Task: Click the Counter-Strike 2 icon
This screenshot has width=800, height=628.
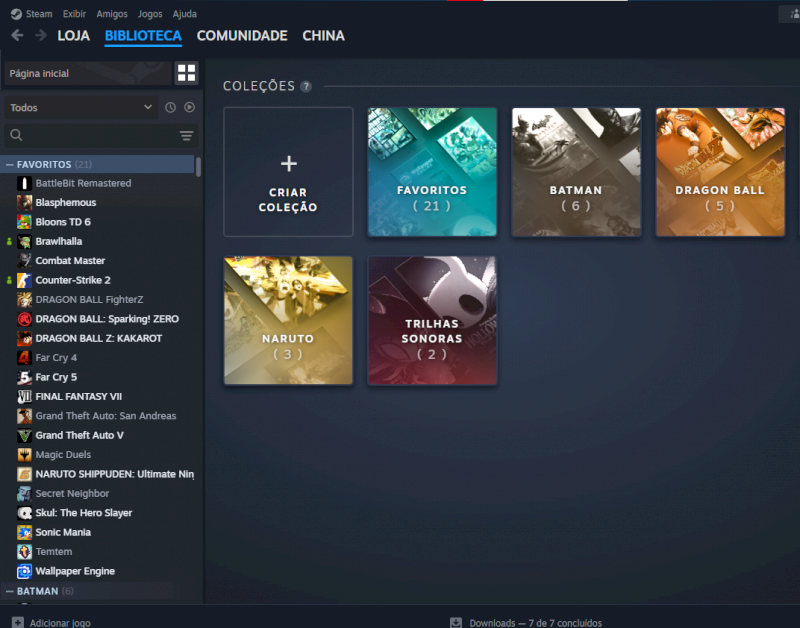Action: 24,280
